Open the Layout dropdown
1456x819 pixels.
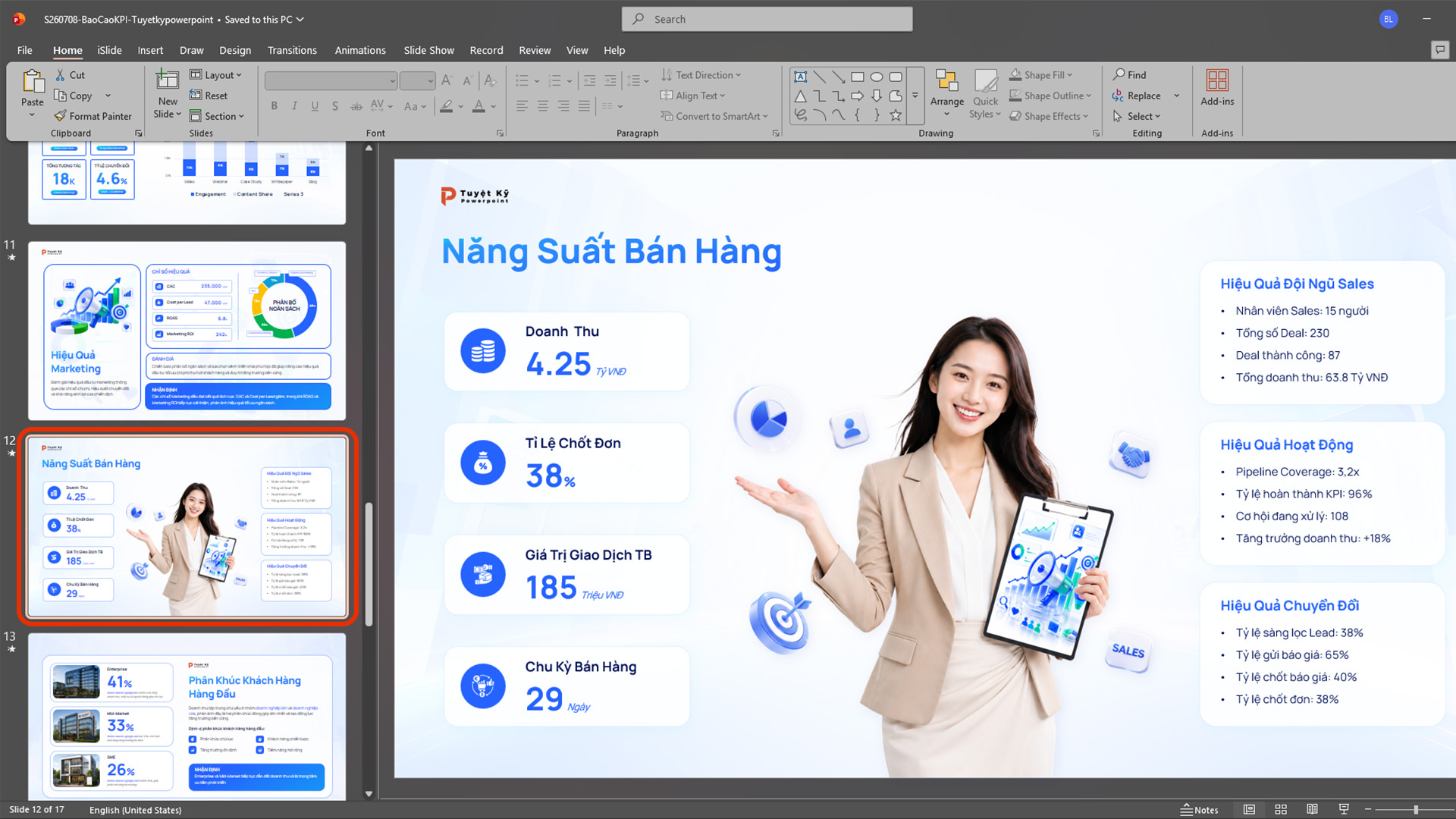216,75
